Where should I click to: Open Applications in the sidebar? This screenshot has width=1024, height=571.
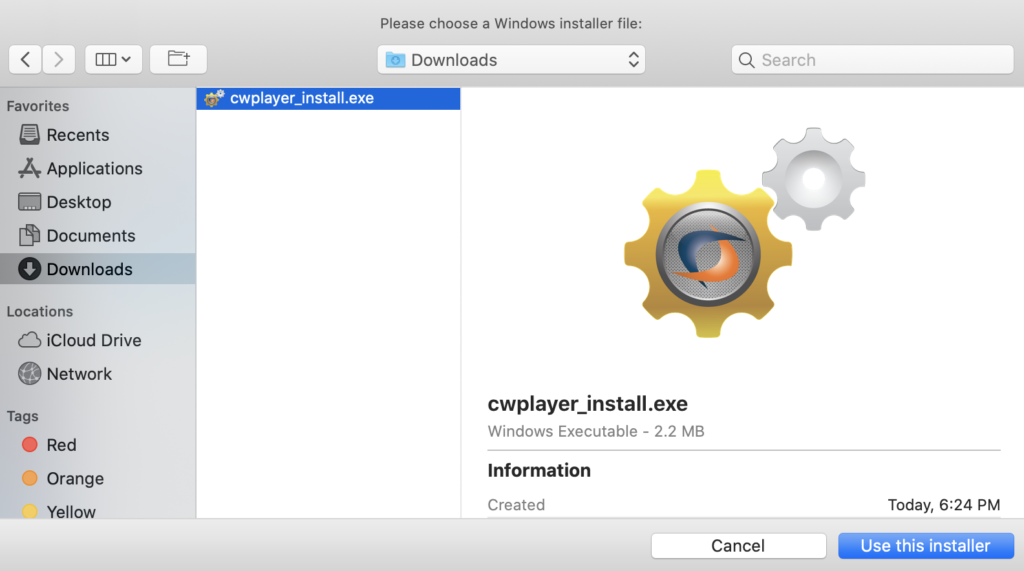94,169
